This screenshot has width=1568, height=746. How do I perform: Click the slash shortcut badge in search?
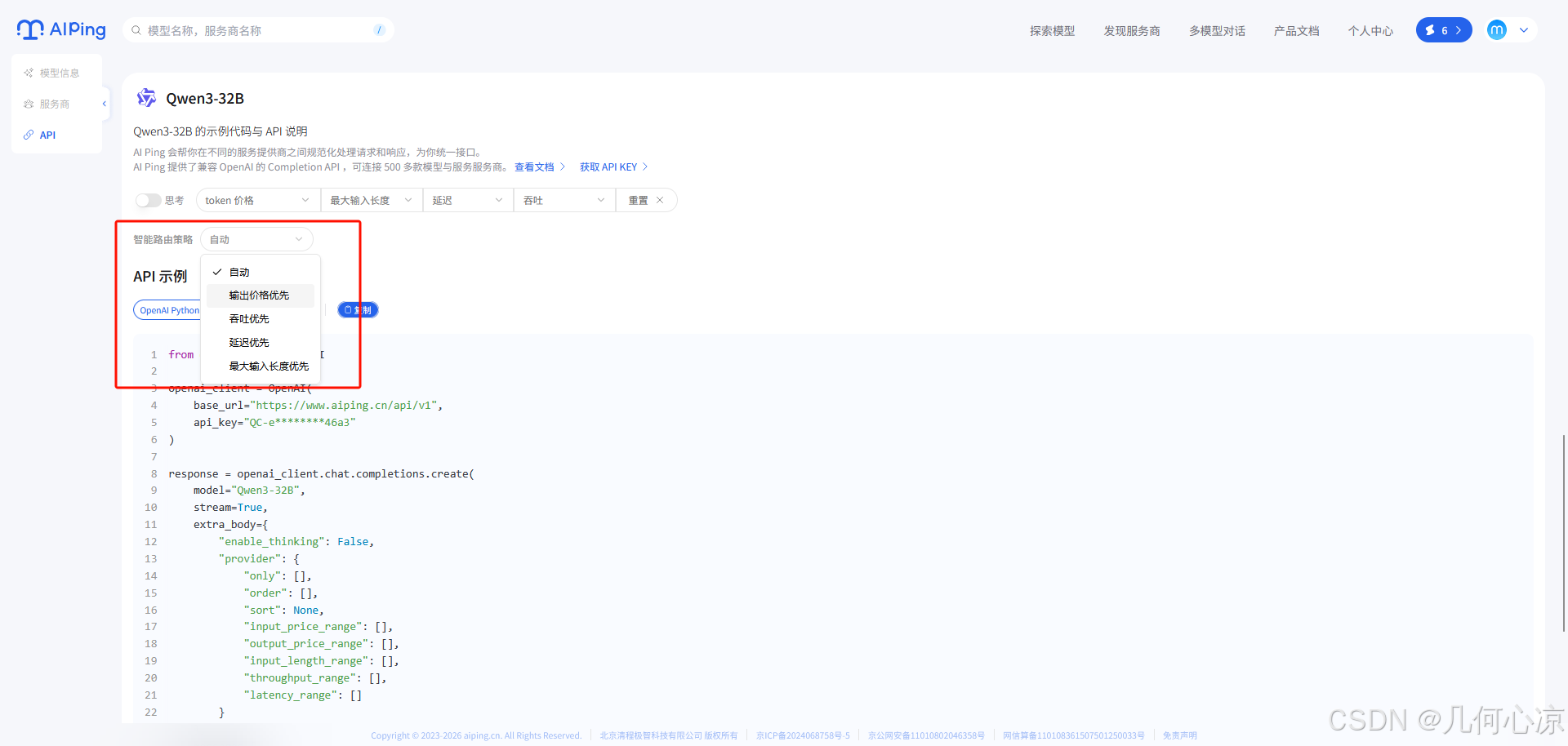click(379, 30)
